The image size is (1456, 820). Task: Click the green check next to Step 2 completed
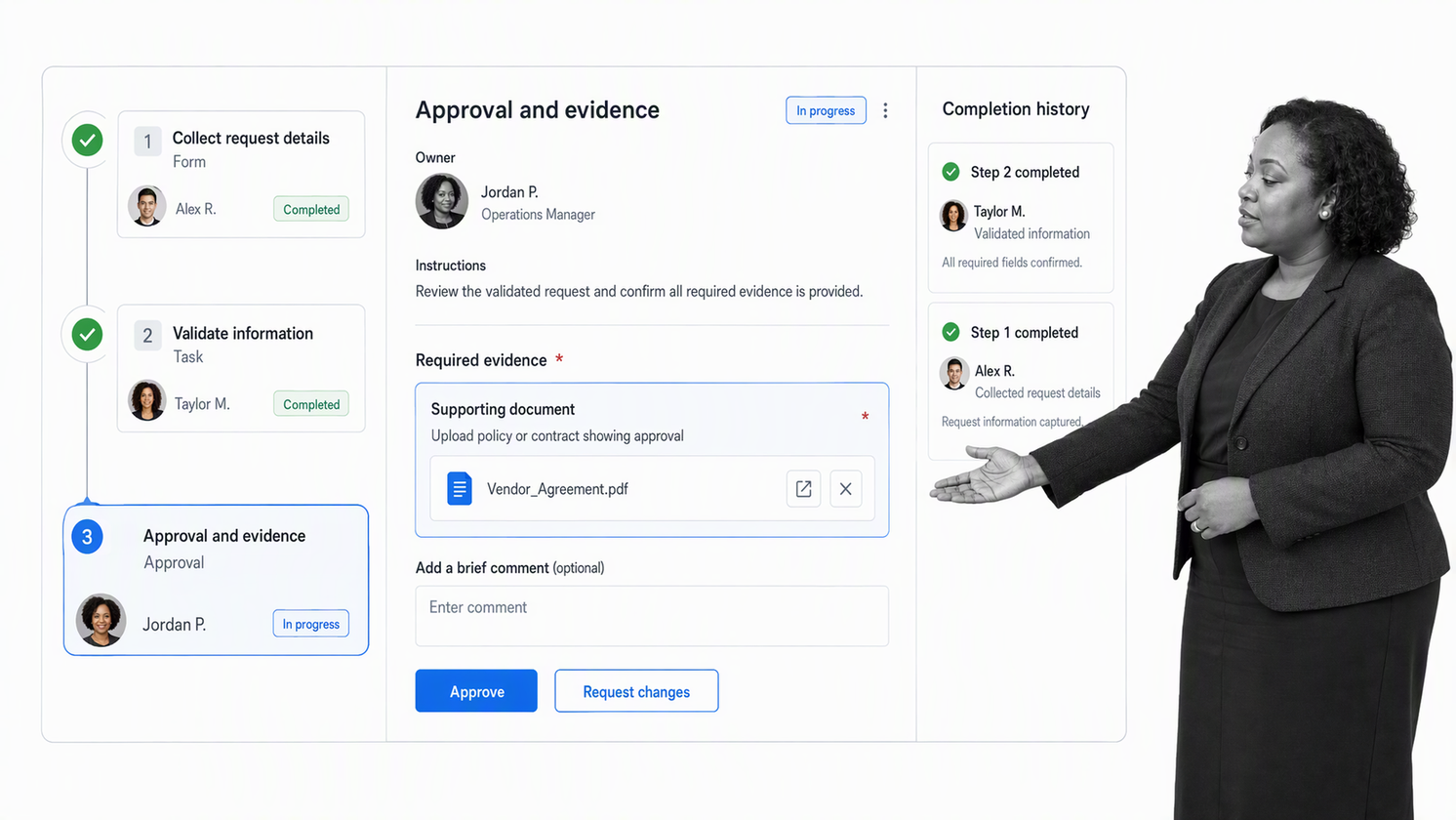[x=951, y=172]
